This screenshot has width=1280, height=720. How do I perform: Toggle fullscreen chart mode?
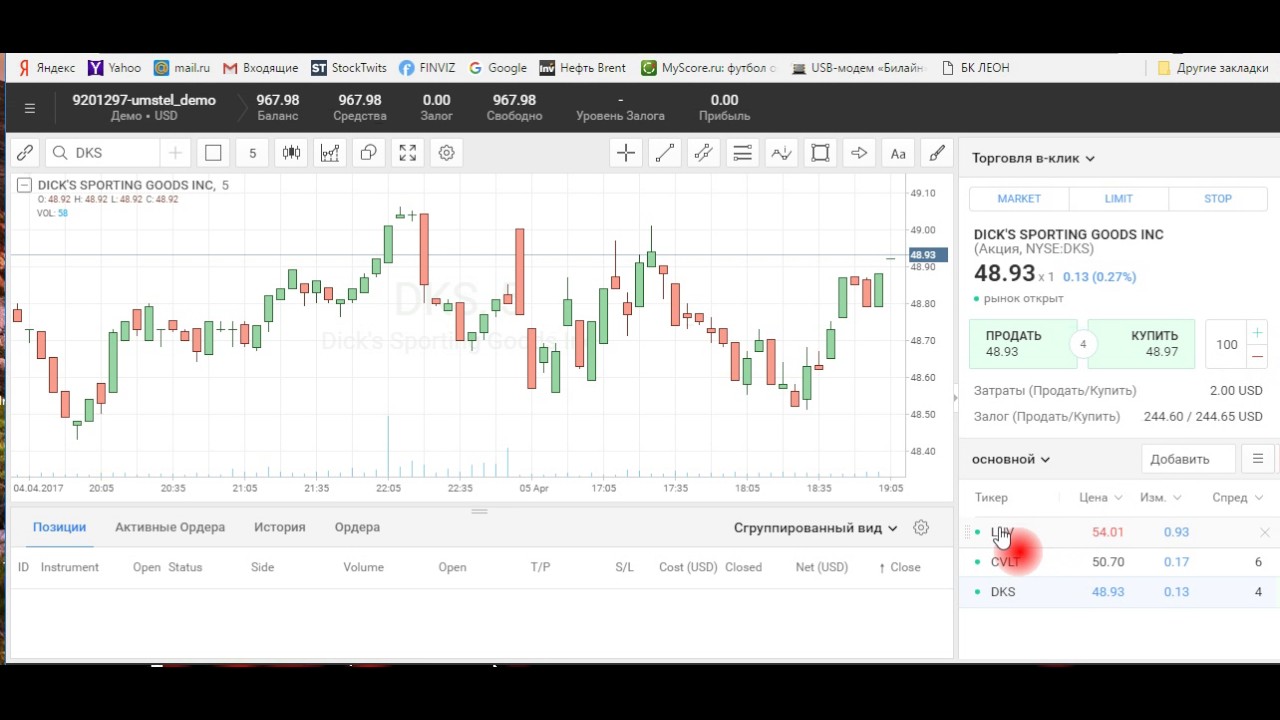[x=408, y=153]
